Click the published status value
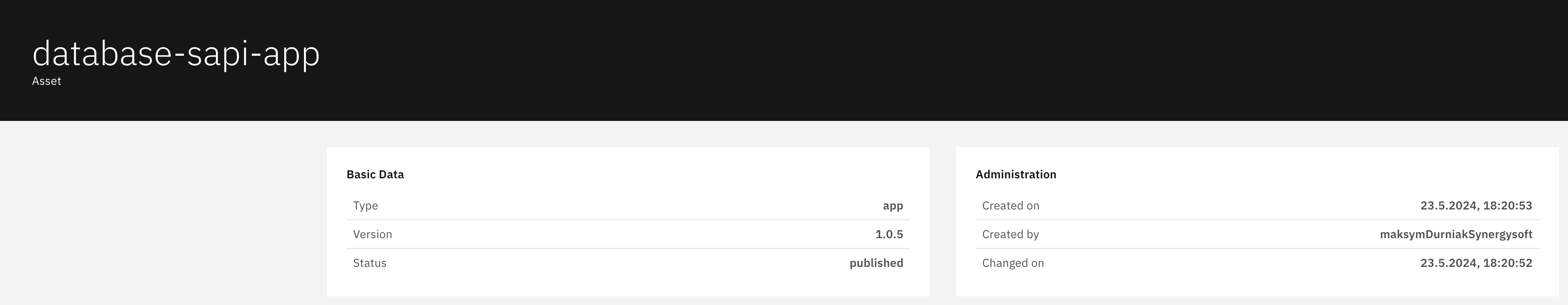This screenshot has height=305, width=1568. point(876,263)
